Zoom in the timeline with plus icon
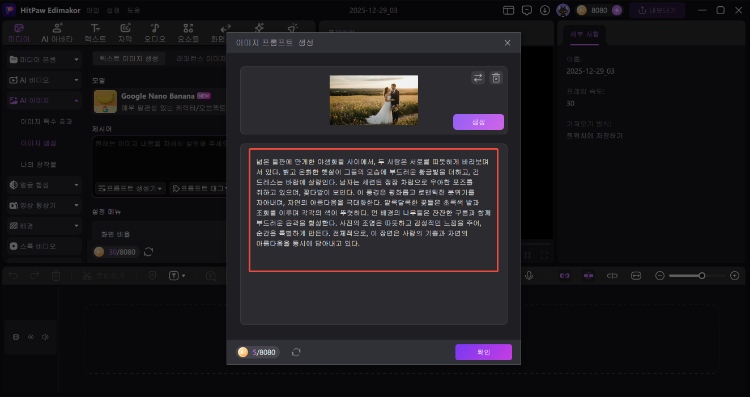750x397 pixels. (735, 276)
